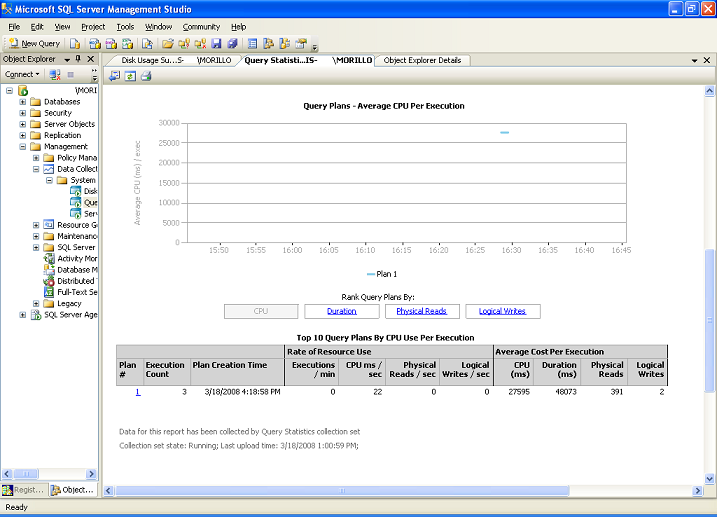Screen dimensions: 717x517
Task: Click the disabled CPU rank button
Action: (261, 311)
